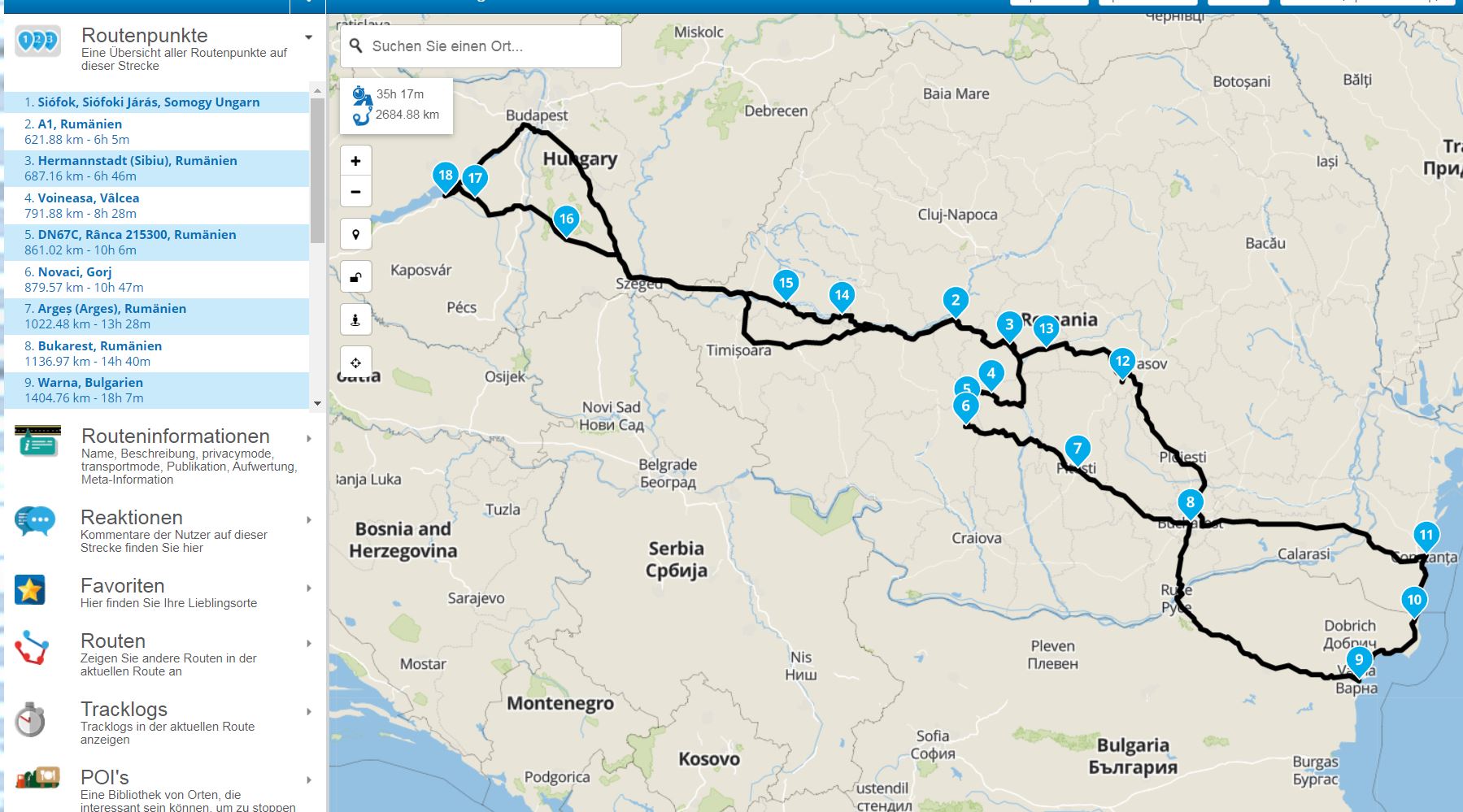Viewport: 1463px width, 812px height.
Task: Open the Tracklogs section
Action: pyautogui.click(x=124, y=710)
